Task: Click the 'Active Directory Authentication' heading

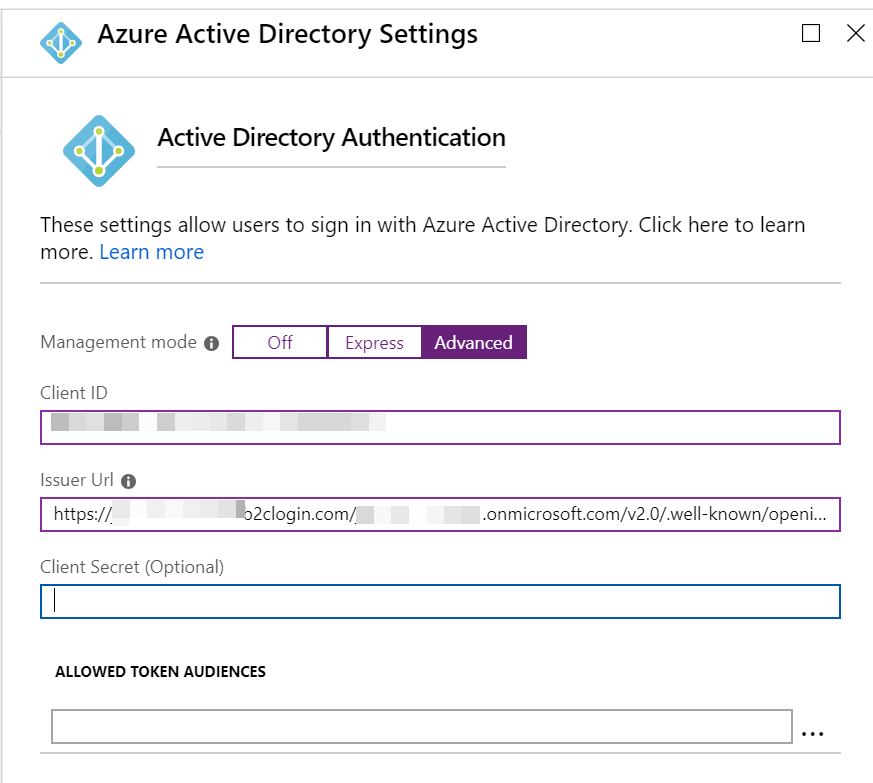Action: [x=331, y=138]
